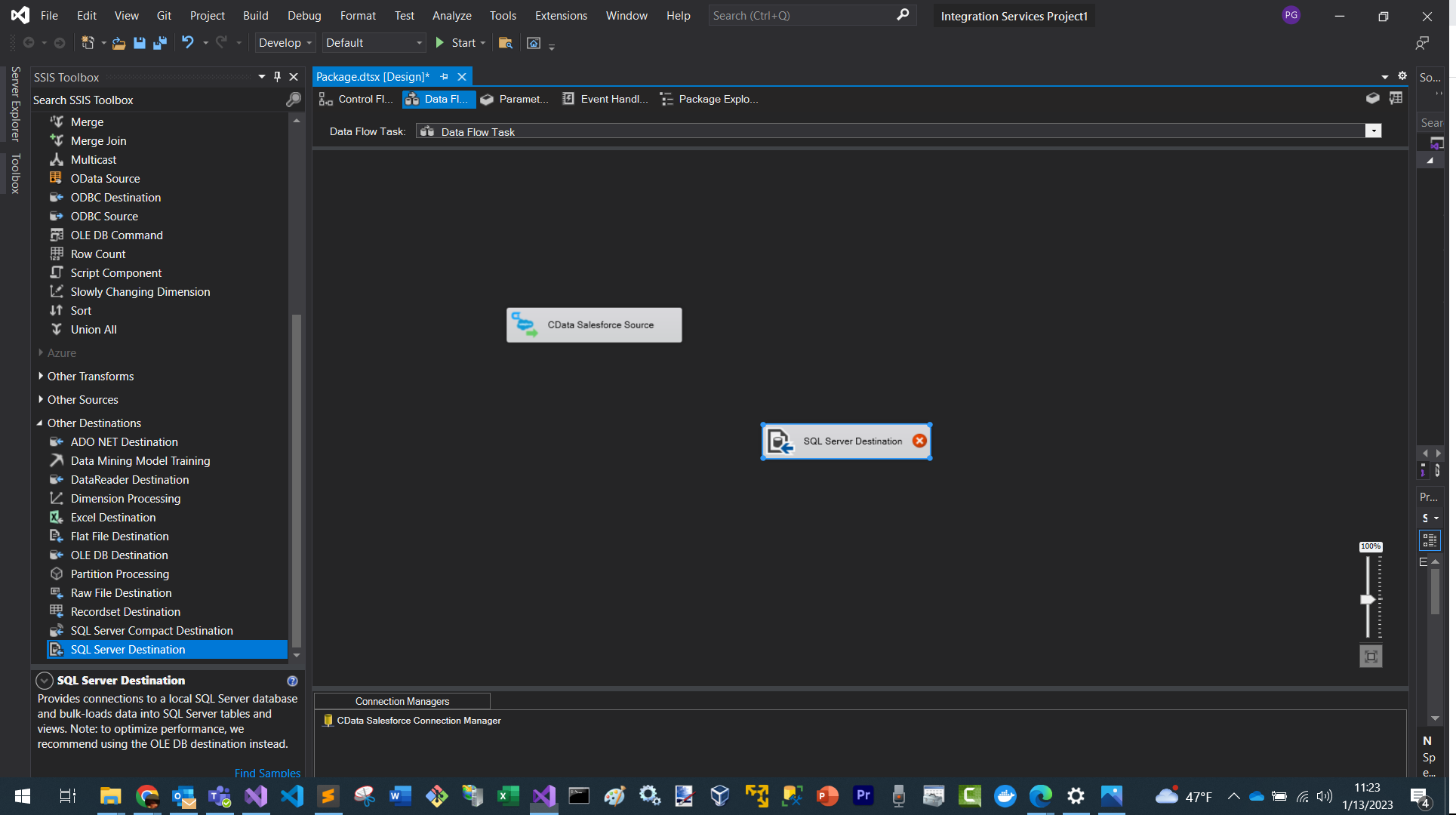
Task: Click Multicast in the SSIS Toolbox
Action: pyautogui.click(x=94, y=160)
